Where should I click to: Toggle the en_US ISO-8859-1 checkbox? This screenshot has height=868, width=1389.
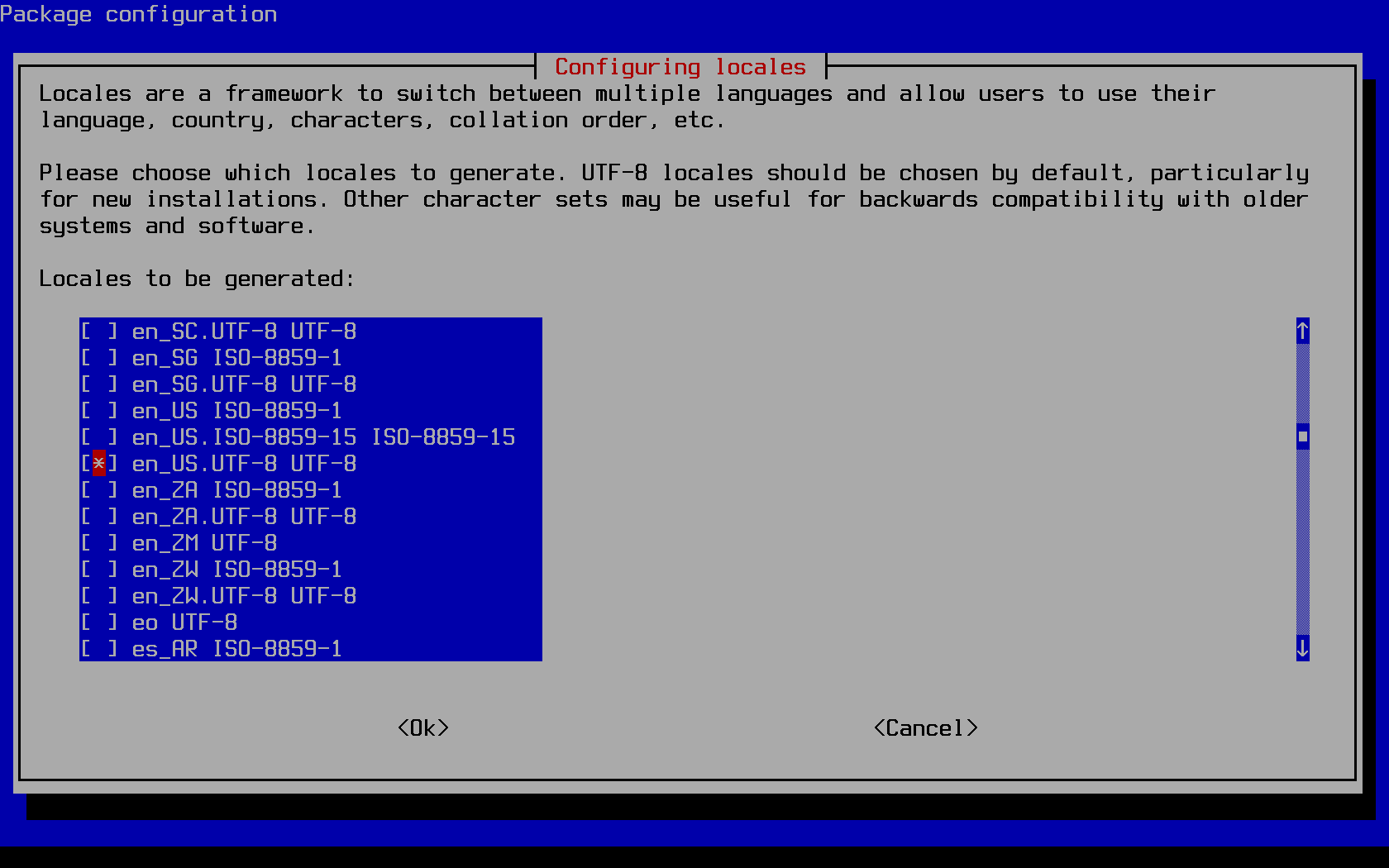coord(99,410)
